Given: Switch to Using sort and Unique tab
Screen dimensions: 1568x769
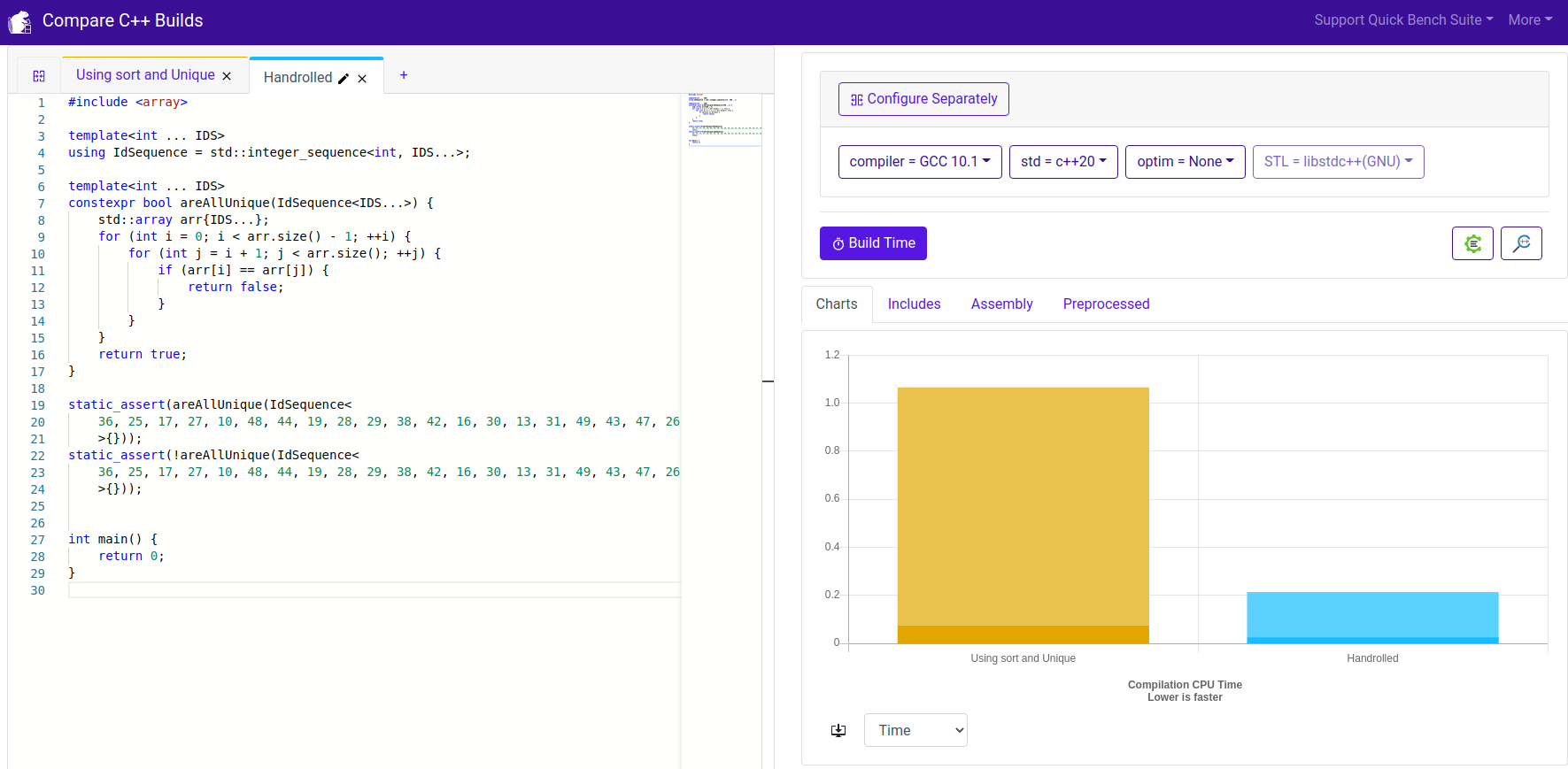Looking at the screenshot, I should click(x=145, y=75).
